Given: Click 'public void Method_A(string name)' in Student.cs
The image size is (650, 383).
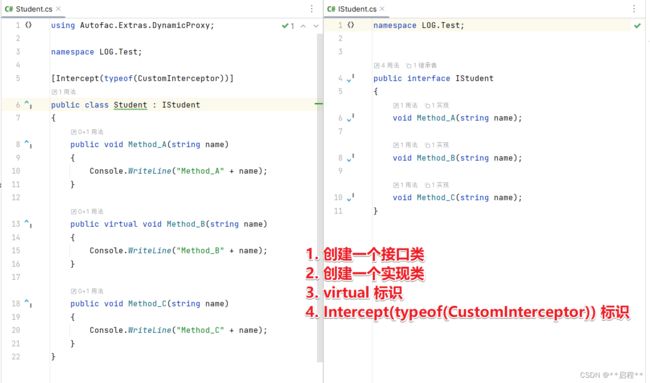Looking at the screenshot, I should [149, 144].
